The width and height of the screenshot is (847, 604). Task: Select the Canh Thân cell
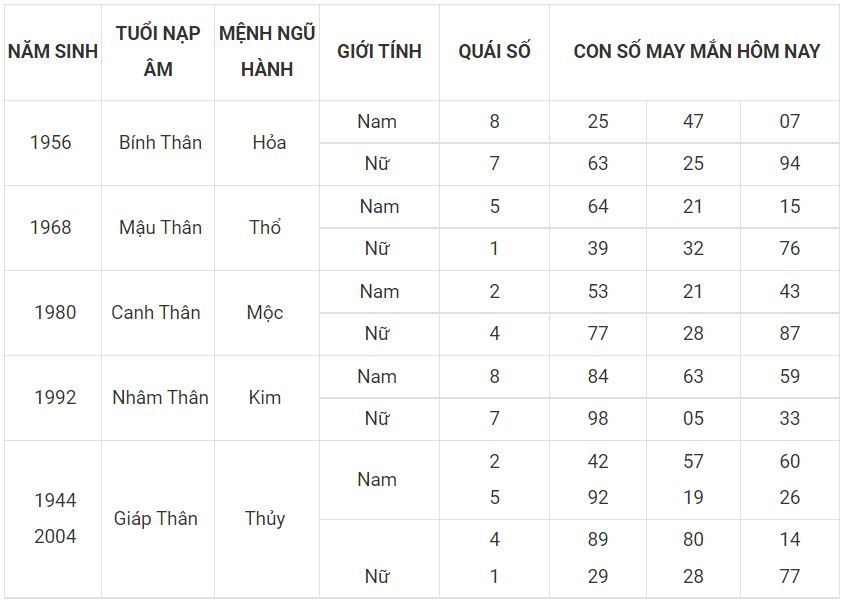tap(158, 313)
